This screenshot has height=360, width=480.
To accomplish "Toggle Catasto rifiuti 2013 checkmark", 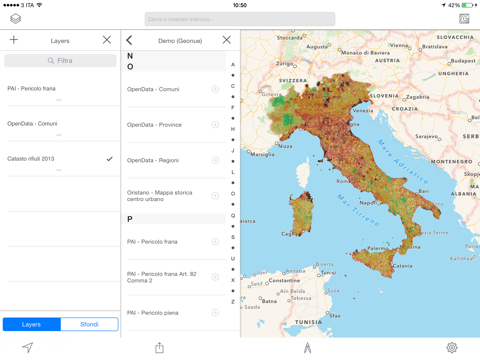I will tap(109, 159).
